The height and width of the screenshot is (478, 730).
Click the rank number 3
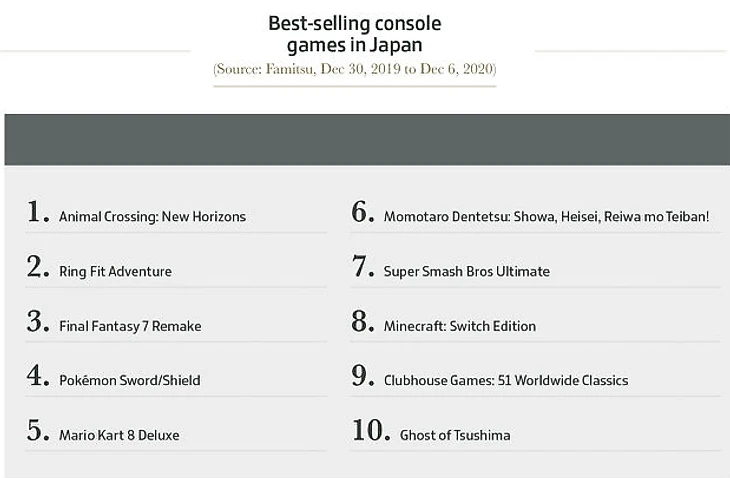pyautogui.click(x=38, y=322)
